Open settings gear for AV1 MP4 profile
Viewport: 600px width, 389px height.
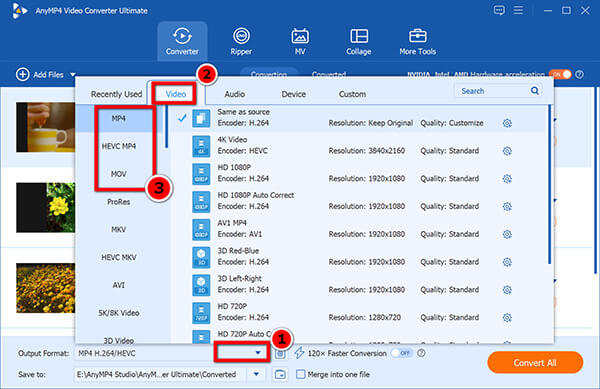pyautogui.click(x=507, y=234)
